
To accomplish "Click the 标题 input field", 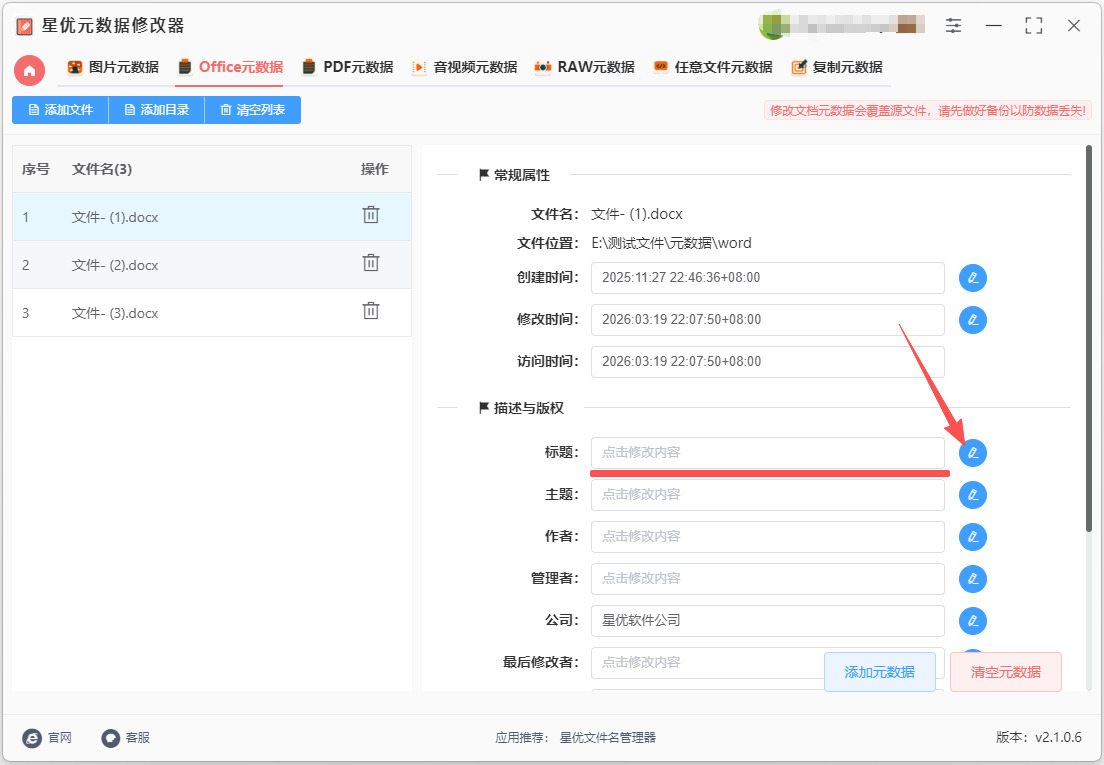I will [x=767, y=453].
